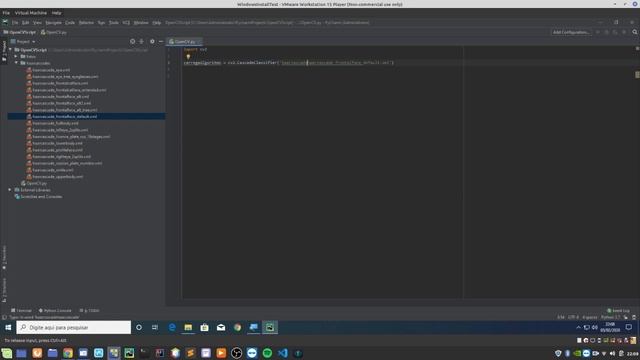Select haarcascade_upperbody.xml file

click(x=58, y=177)
